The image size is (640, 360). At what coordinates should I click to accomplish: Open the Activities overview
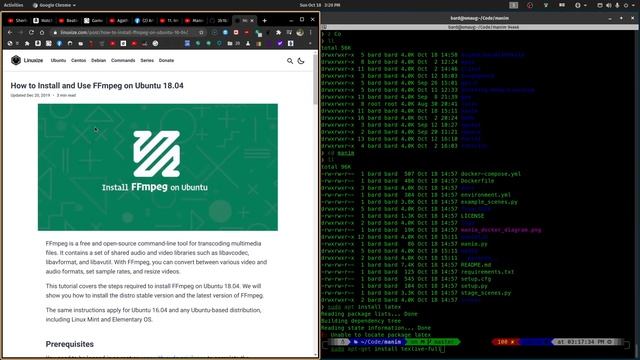pyautogui.click(x=13, y=5)
